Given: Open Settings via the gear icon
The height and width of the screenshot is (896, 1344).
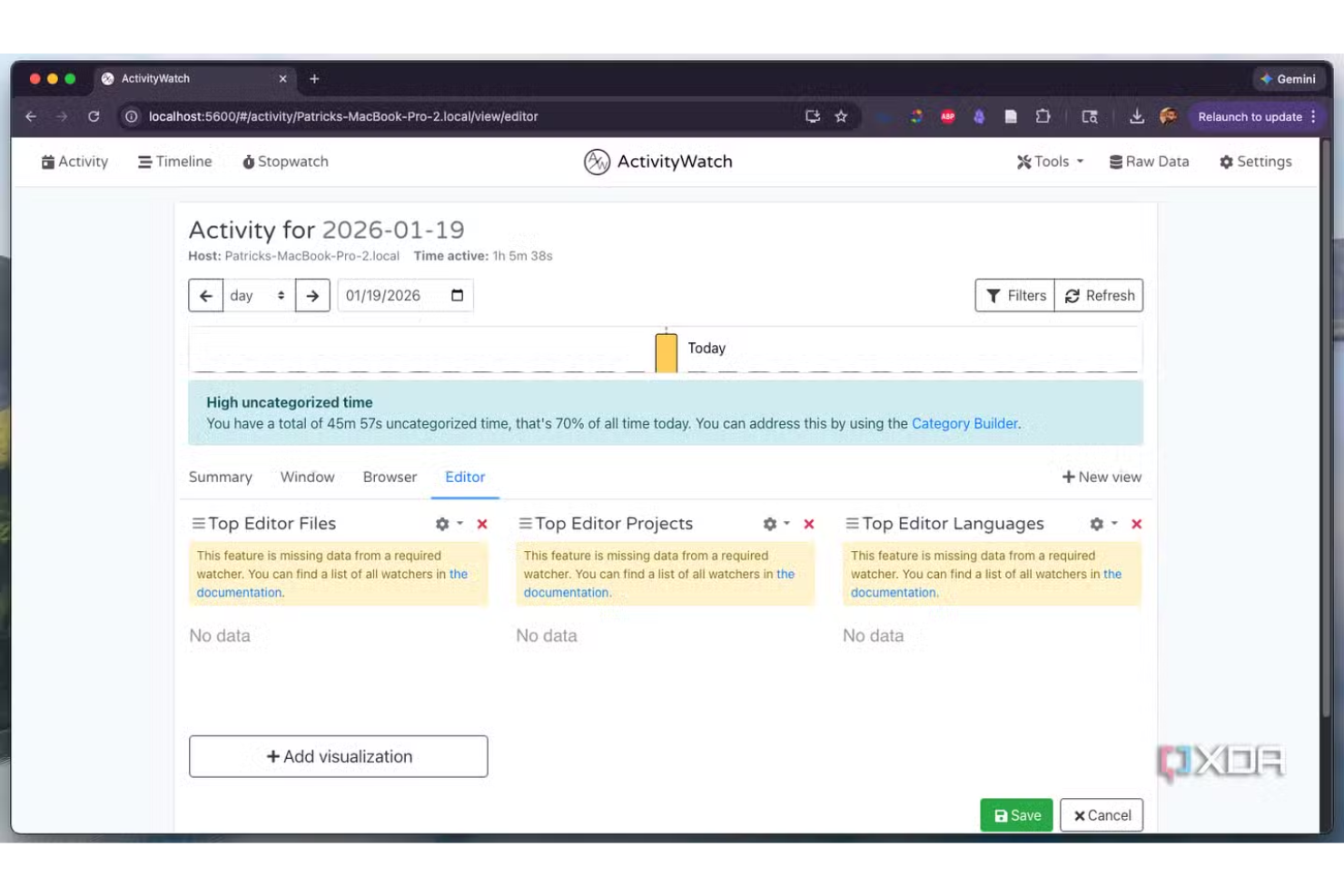Looking at the screenshot, I should 1227,162.
